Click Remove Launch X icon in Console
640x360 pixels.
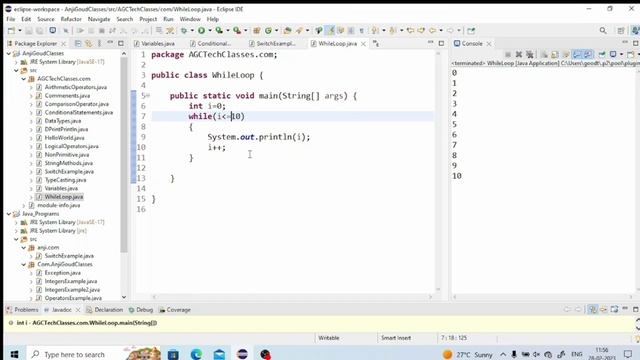(519, 54)
